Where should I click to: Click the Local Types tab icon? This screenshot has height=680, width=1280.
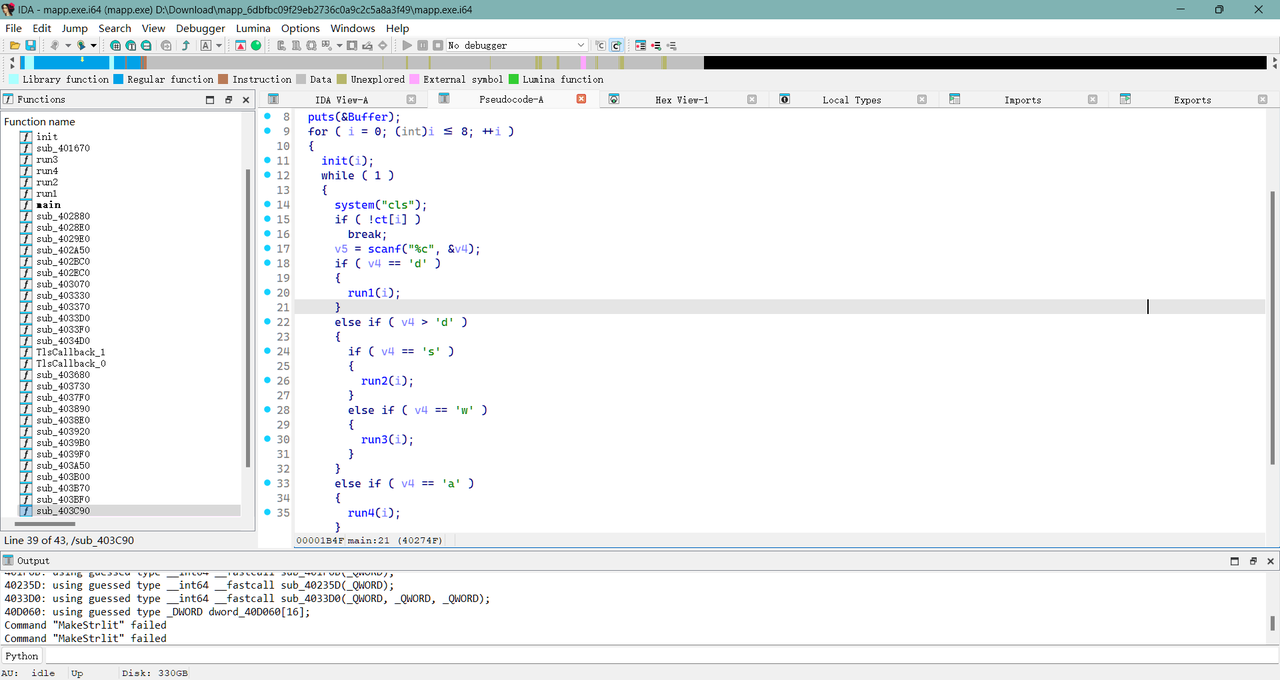point(785,100)
